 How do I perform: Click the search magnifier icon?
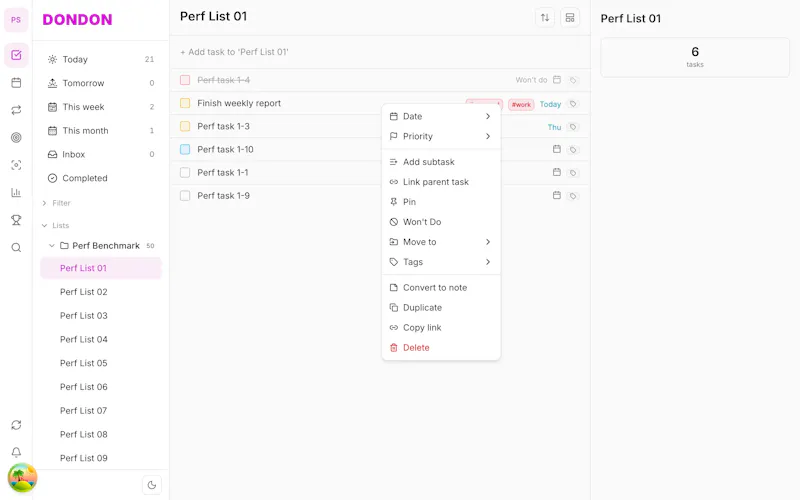point(16,247)
